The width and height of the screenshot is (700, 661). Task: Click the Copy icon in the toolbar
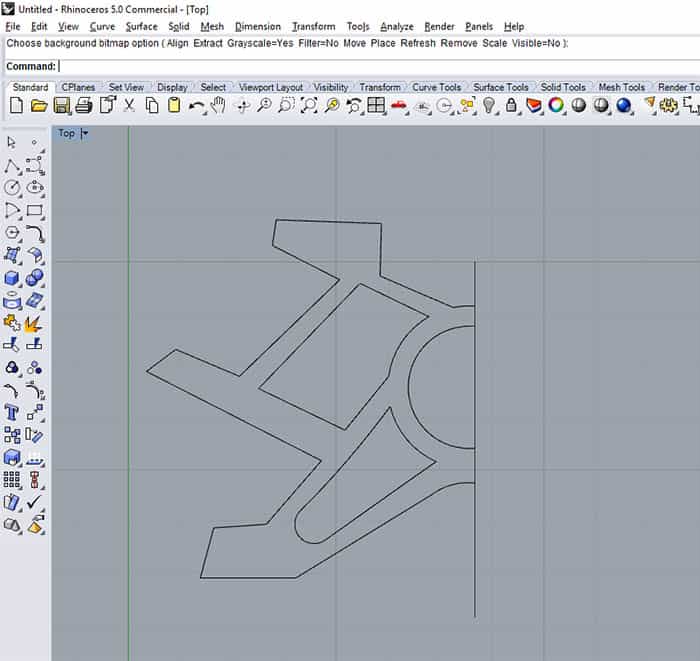(x=152, y=106)
